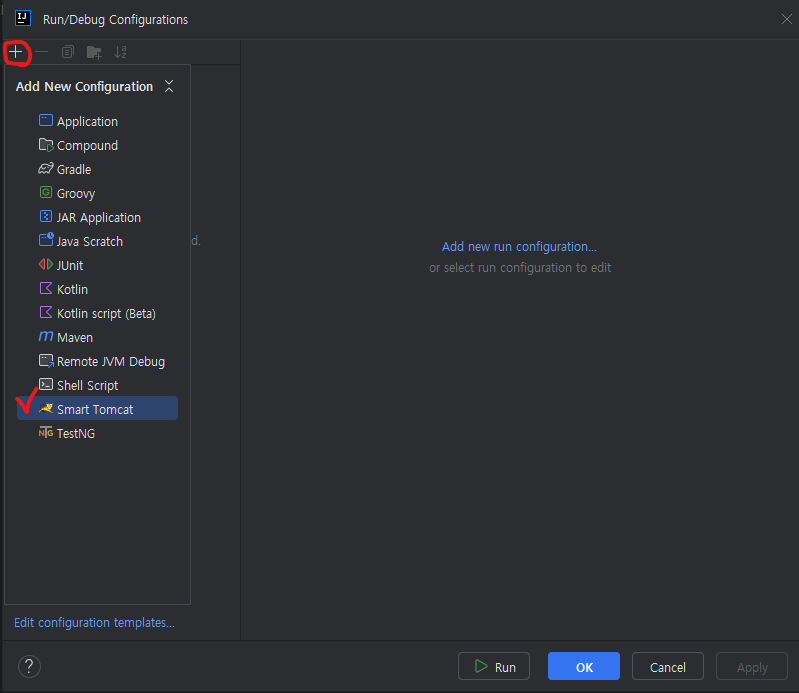799x693 pixels.
Task: Open the help question mark button
Action: pos(30,667)
